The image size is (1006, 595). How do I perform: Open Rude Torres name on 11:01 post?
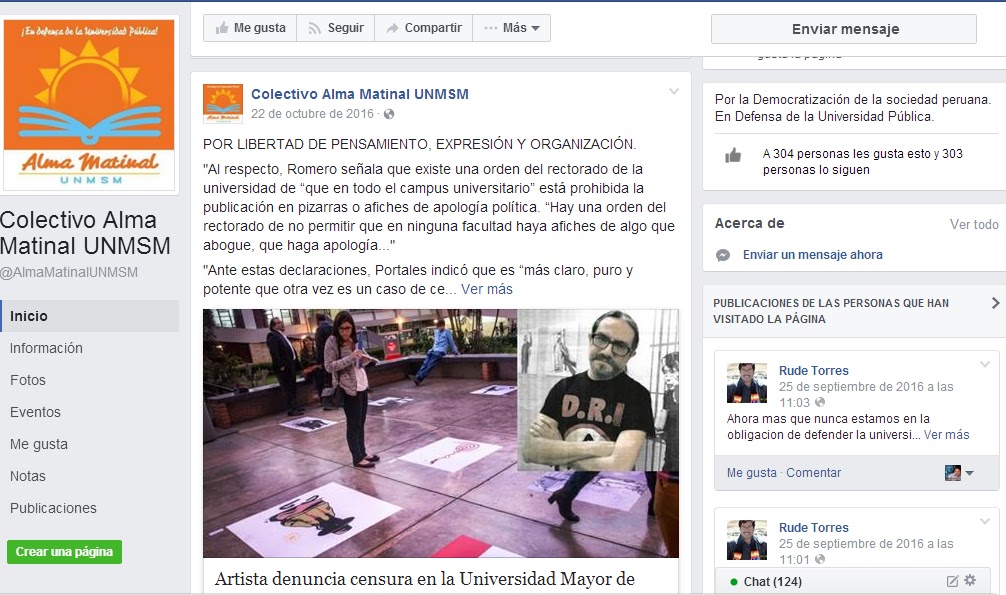[x=814, y=528]
